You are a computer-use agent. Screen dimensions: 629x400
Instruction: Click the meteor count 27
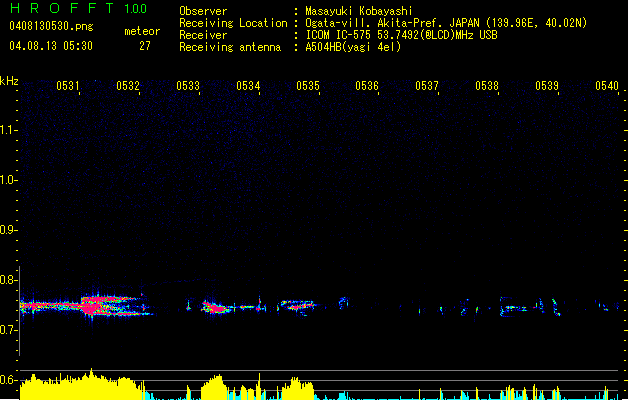point(145,46)
